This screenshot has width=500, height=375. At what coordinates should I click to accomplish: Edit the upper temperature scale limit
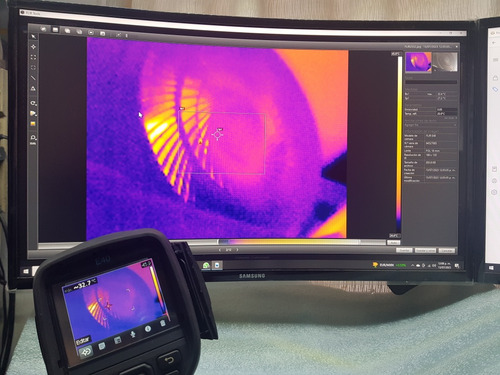[x=395, y=54]
